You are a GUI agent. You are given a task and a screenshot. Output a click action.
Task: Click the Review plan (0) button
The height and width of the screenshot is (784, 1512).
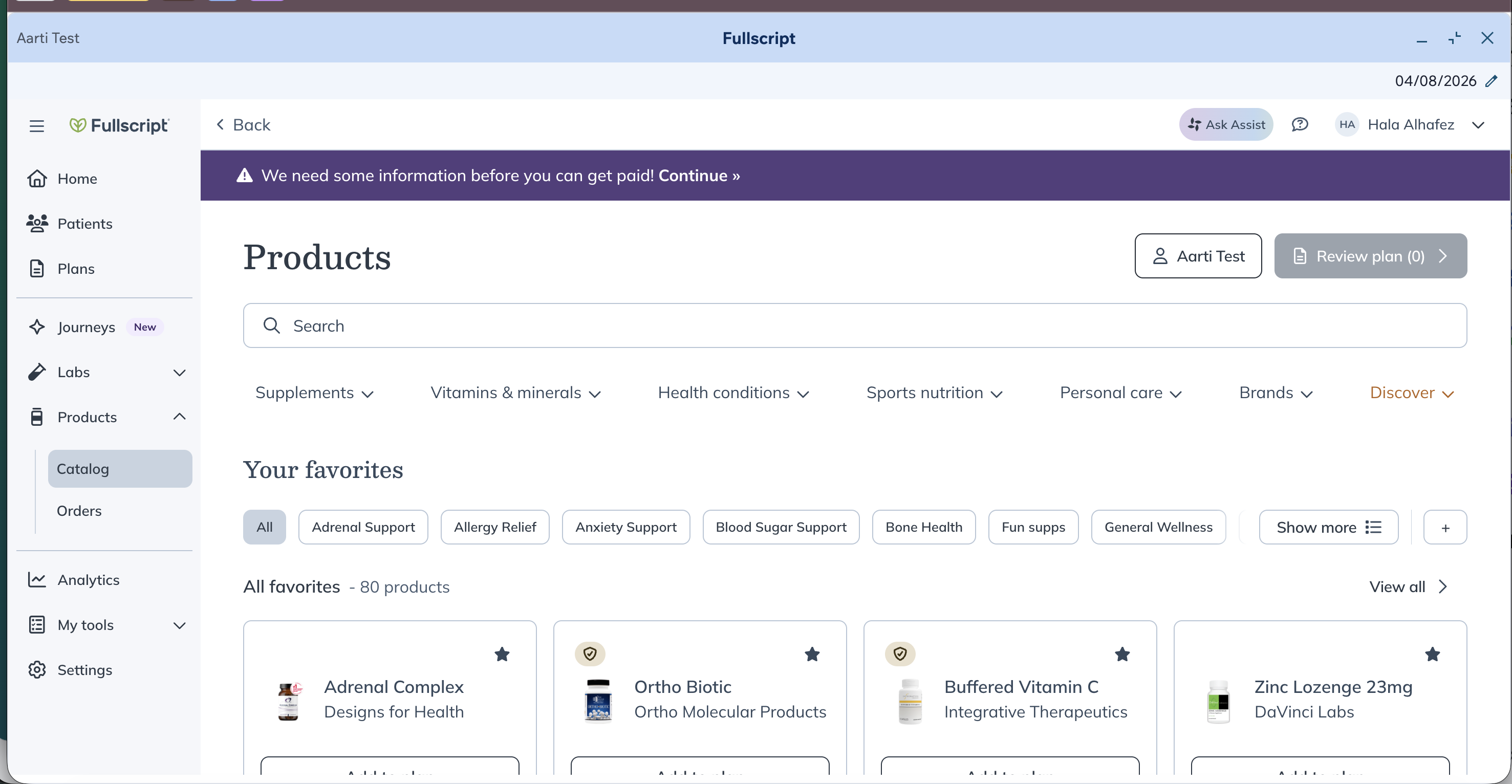pos(1370,256)
